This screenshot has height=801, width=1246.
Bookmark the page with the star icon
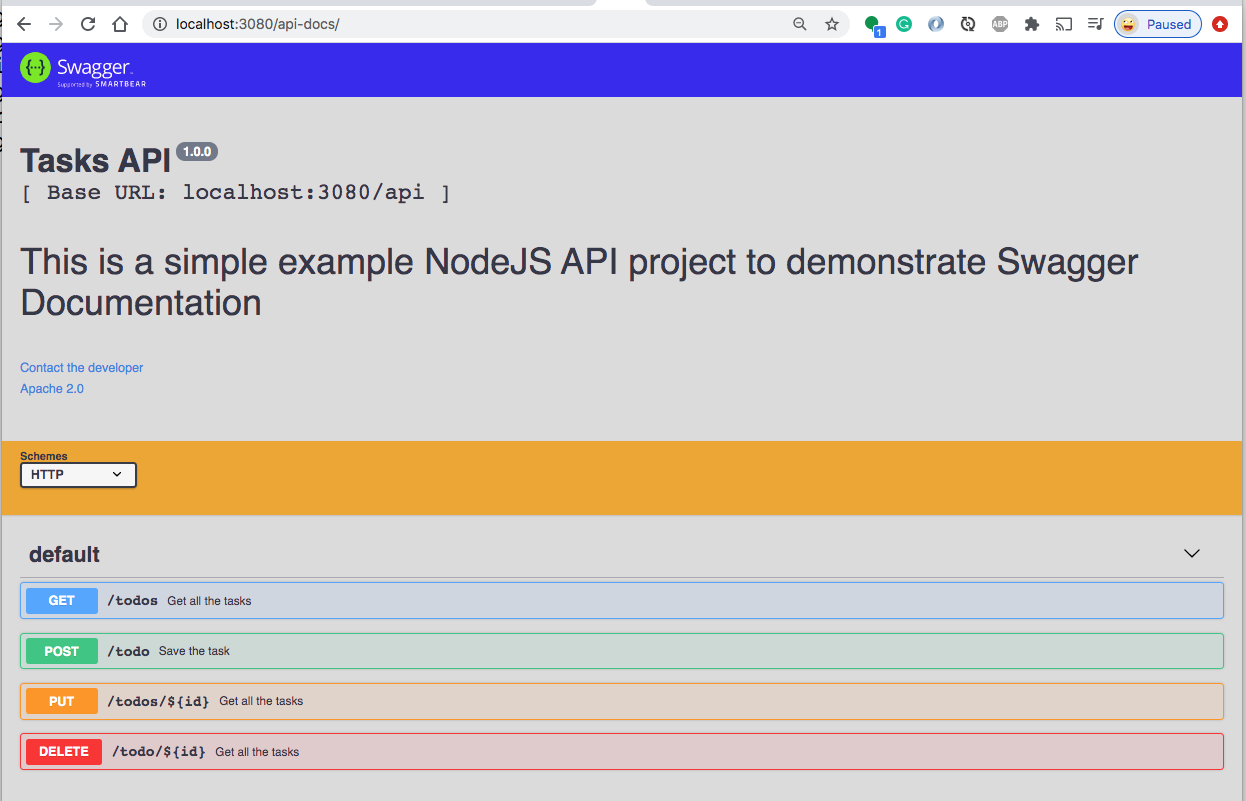pyautogui.click(x=832, y=23)
